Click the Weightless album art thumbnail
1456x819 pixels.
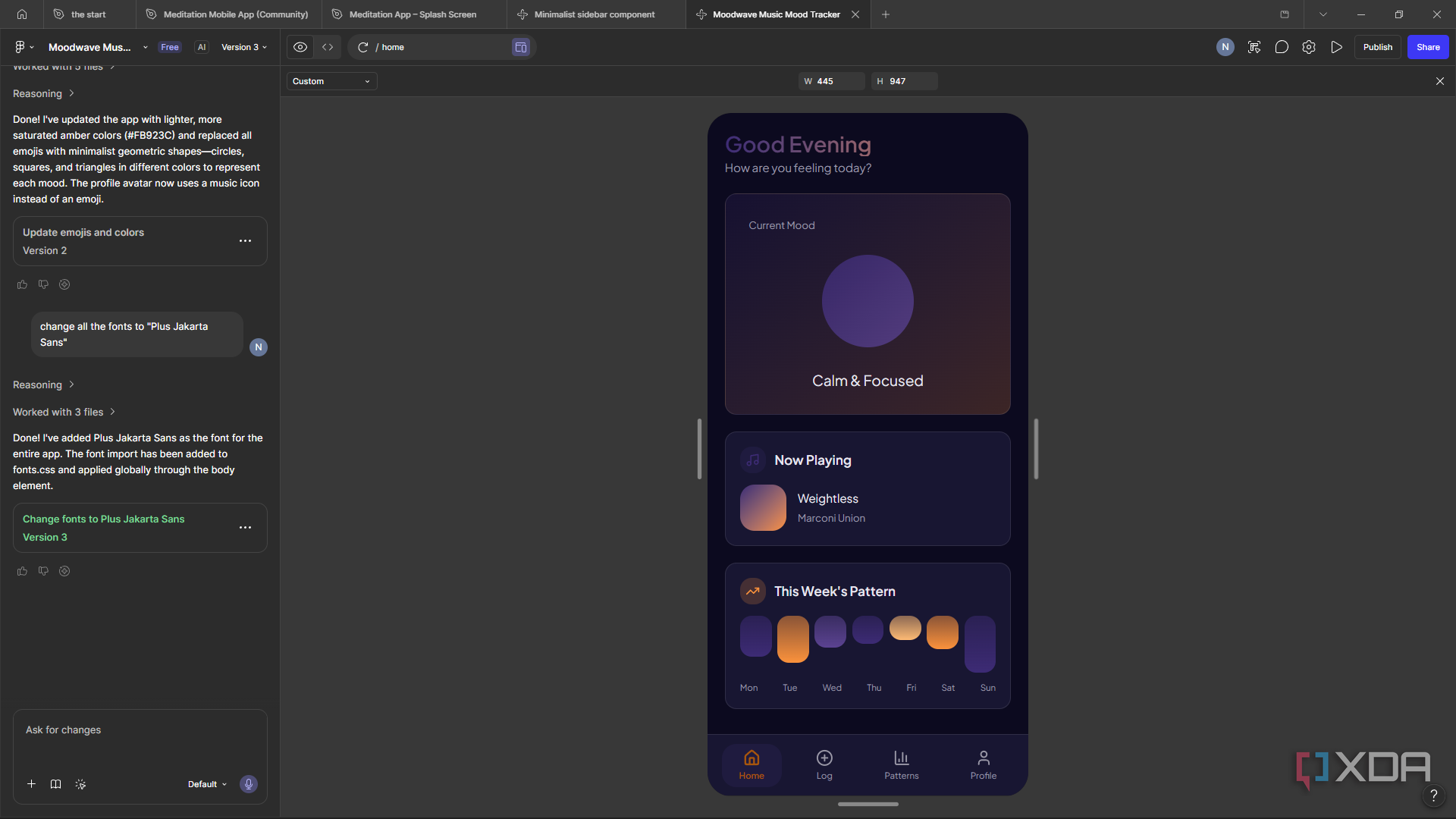click(x=763, y=507)
